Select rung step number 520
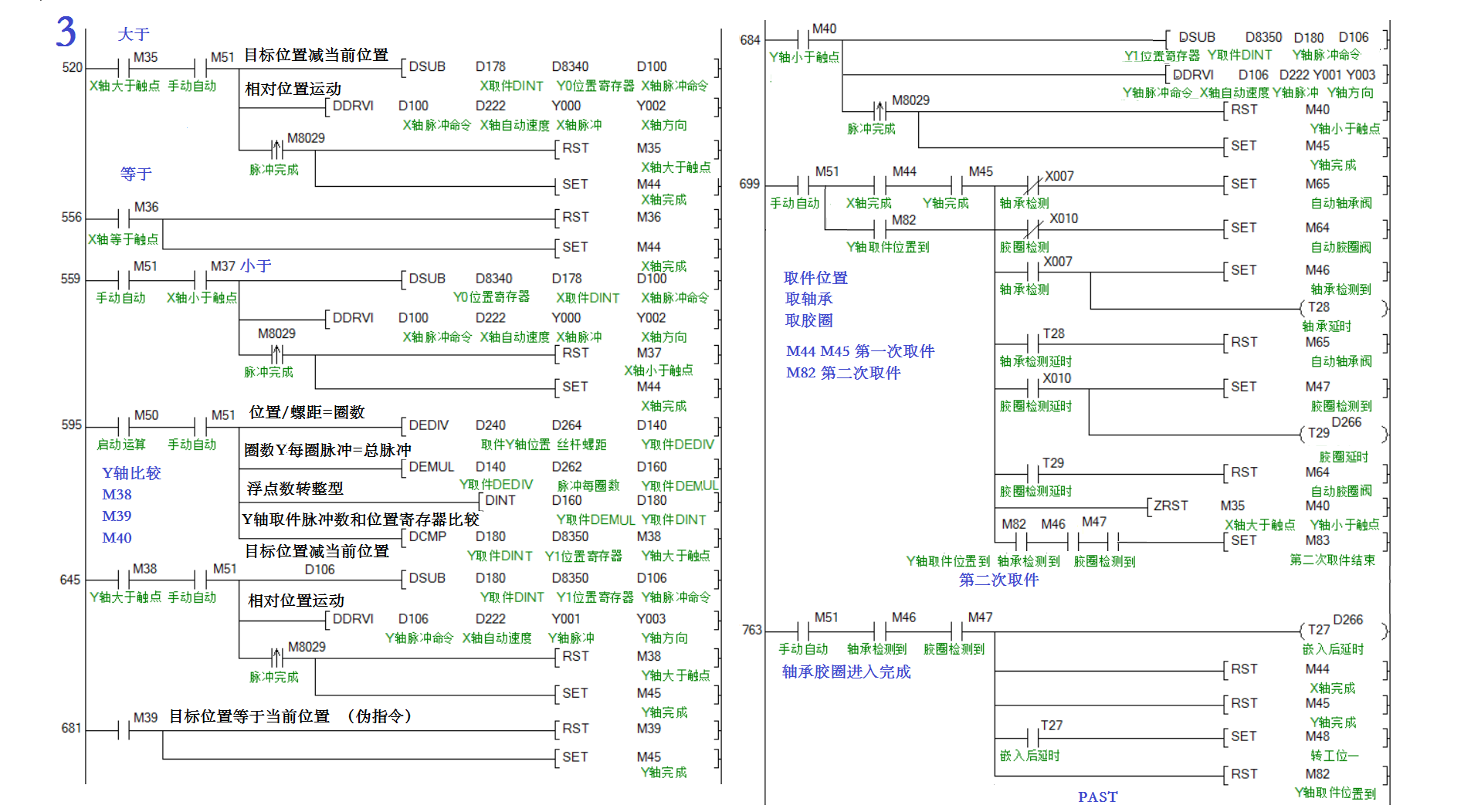This screenshot has height=812, width=1471. (x=72, y=67)
